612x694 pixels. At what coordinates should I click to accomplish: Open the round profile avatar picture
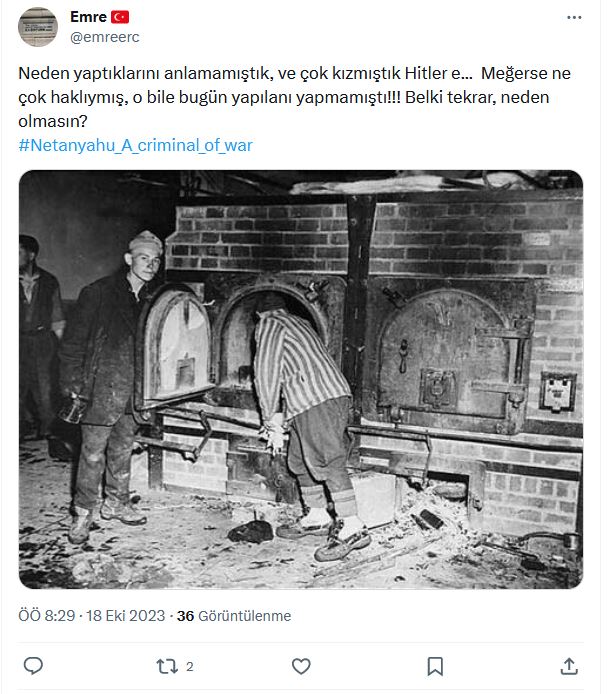pyautogui.click(x=38, y=27)
